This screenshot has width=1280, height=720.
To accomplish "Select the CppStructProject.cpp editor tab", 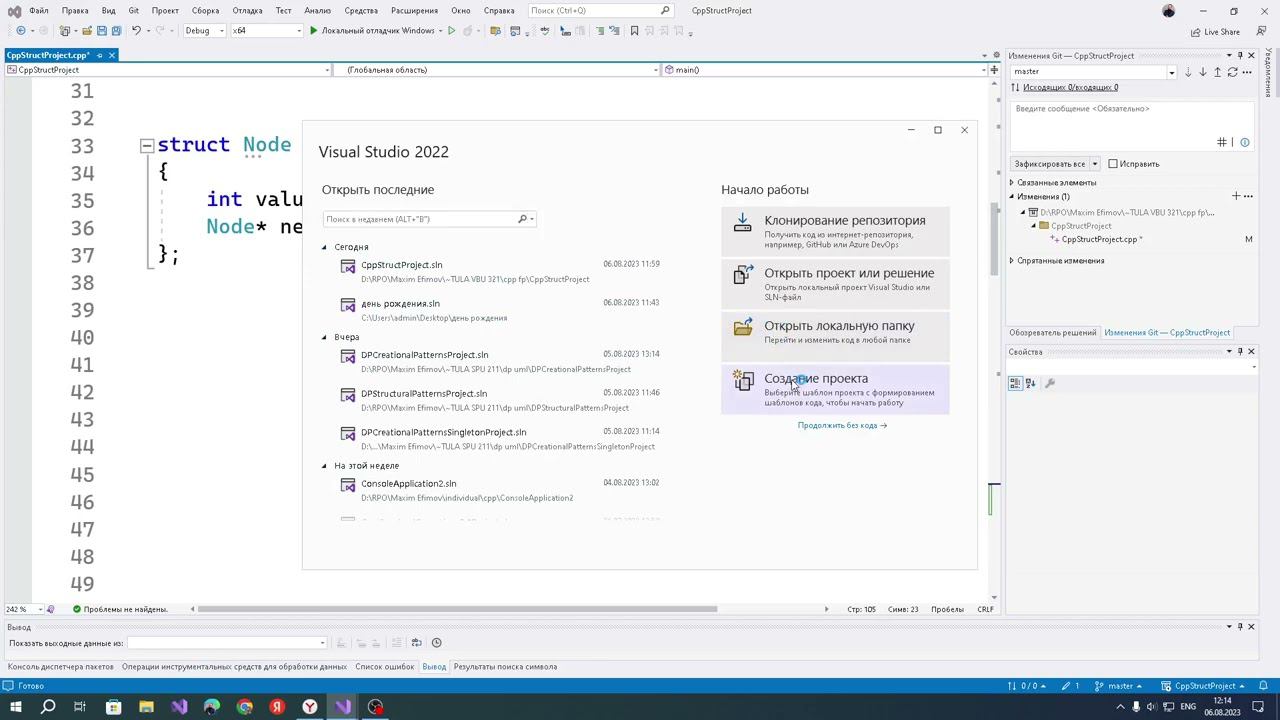I will [48, 55].
